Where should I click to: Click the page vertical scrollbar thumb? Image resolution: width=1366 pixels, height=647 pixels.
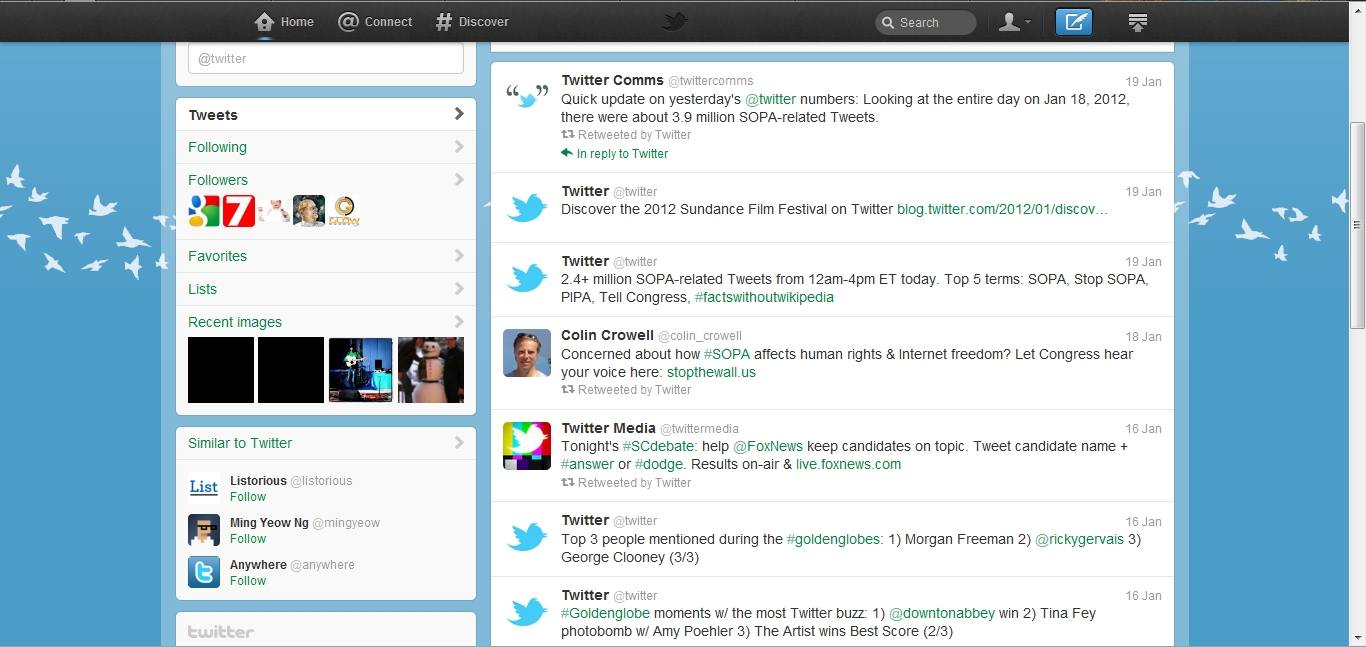[1357, 225]
